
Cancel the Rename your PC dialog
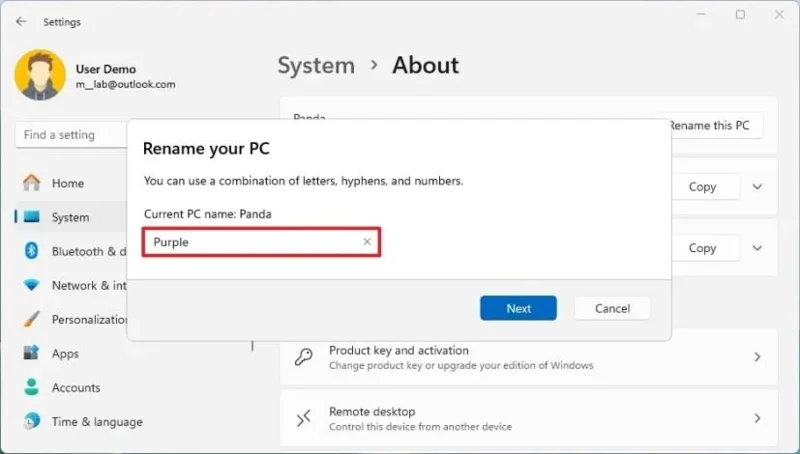pos(612,308)
